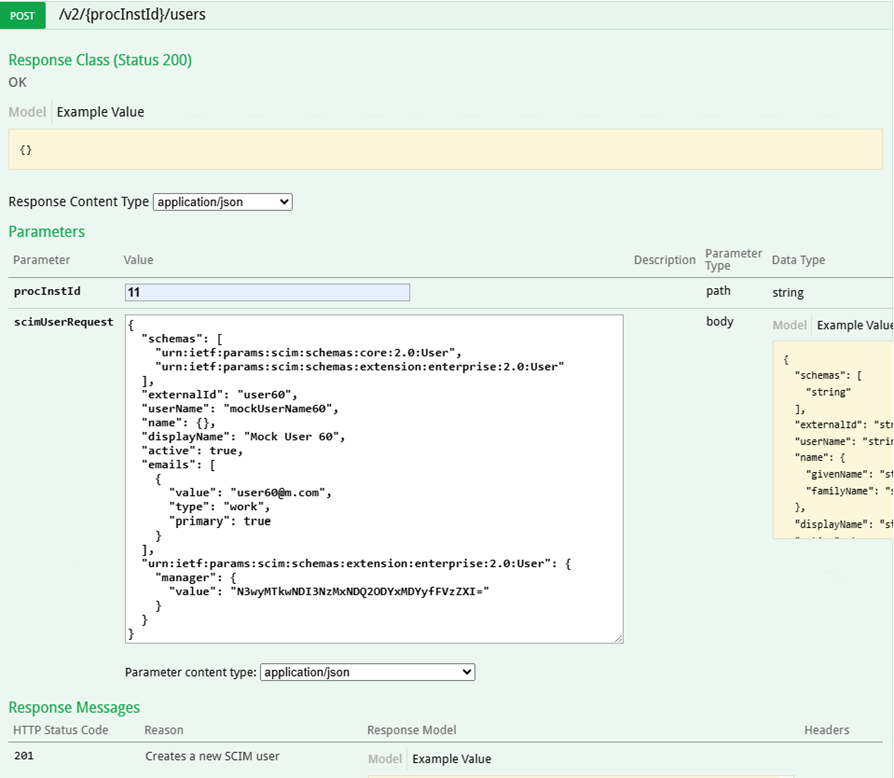Expand the Parameter content type dropdown
The image size is (894, 778).
tap(367, 672)
